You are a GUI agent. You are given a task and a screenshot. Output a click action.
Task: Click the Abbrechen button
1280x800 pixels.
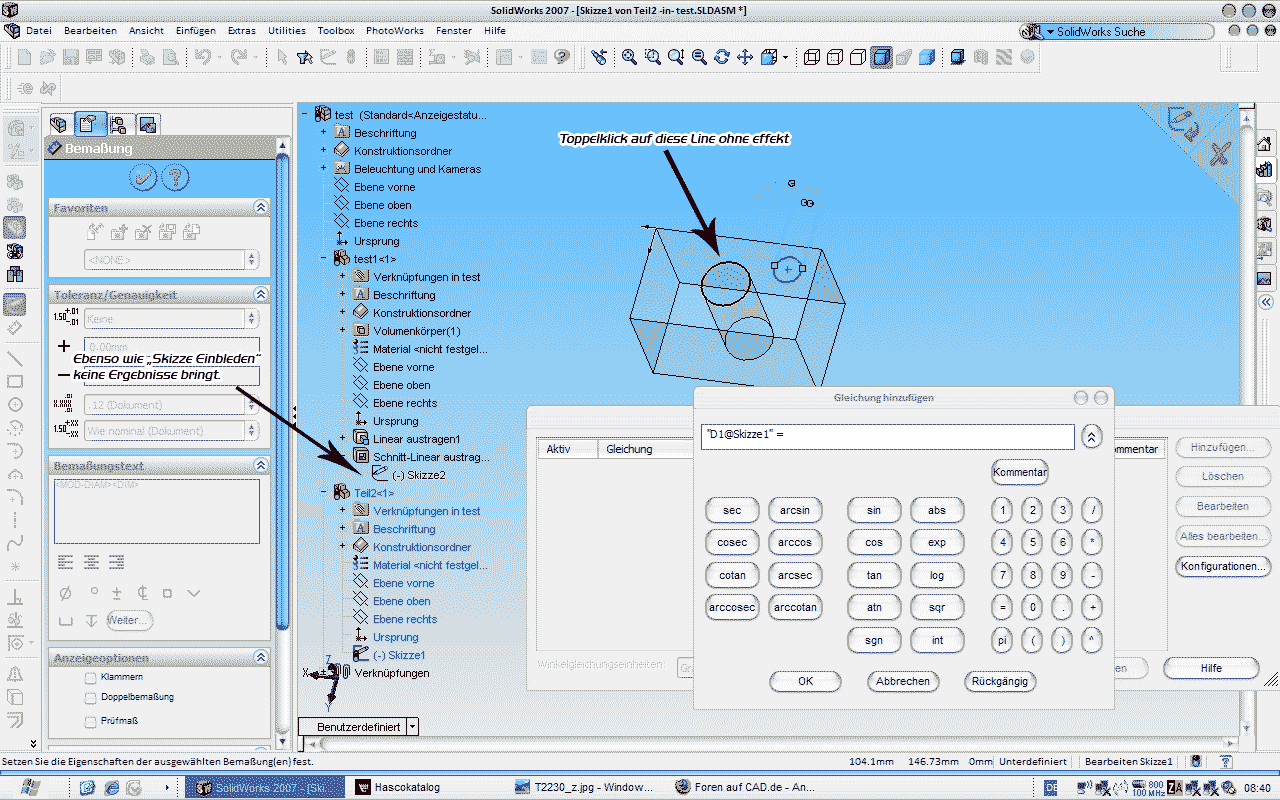[903, 681]
